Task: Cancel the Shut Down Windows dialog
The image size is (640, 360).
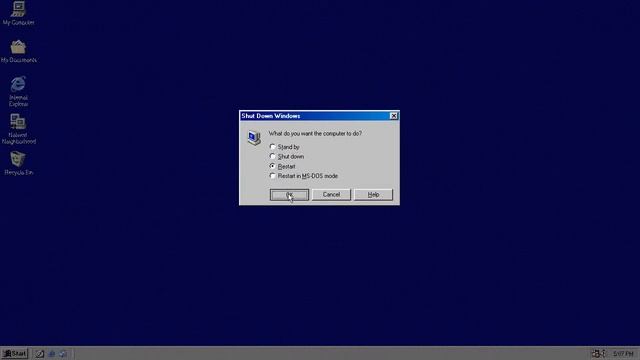Action: point(331,195)
